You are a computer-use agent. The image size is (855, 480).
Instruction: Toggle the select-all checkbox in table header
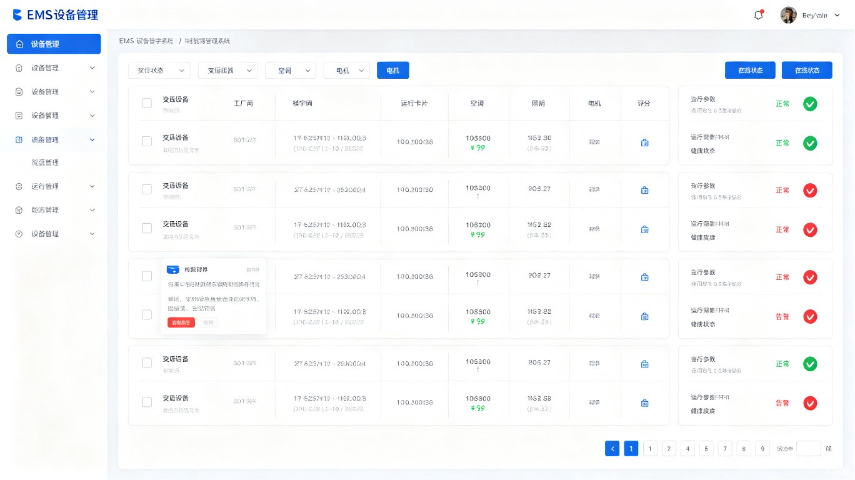[147, 103]
